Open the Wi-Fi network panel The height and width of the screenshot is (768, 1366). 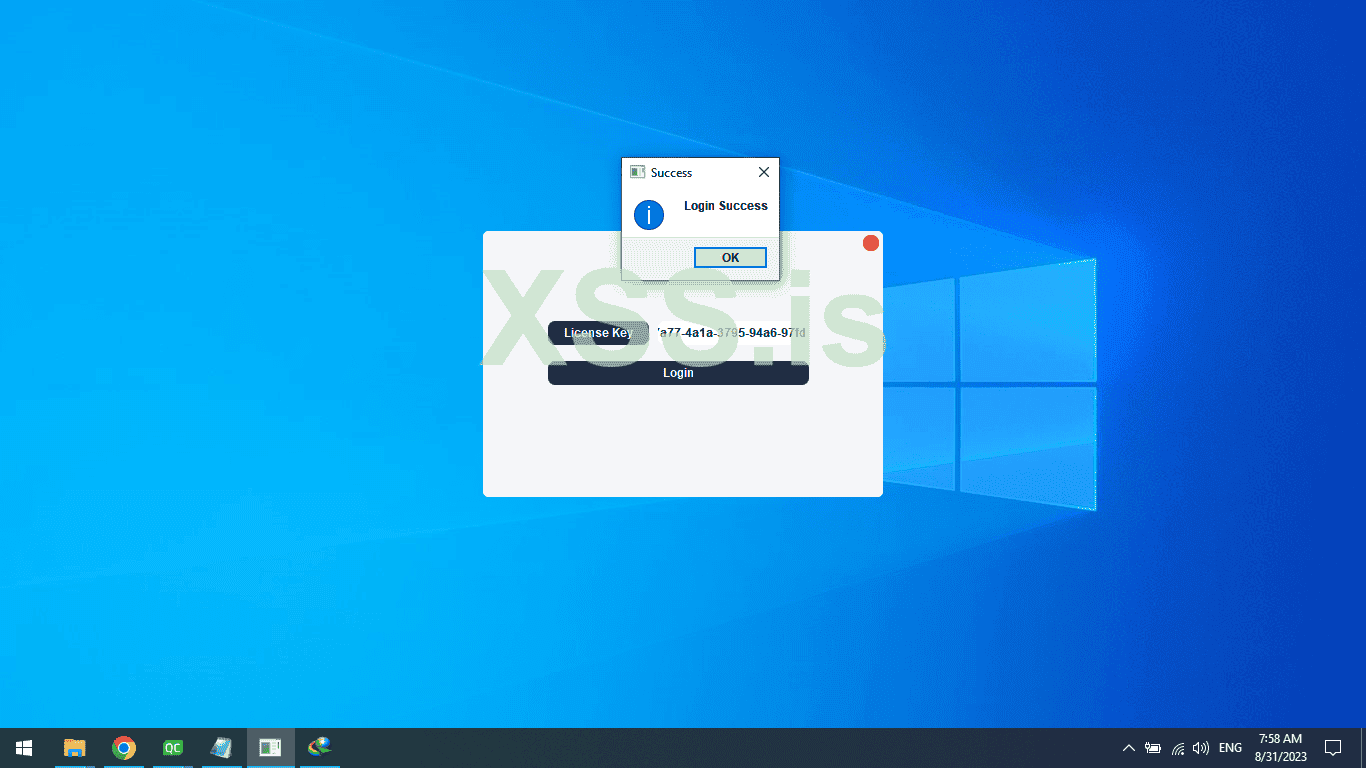click(x=1178, y=748)
